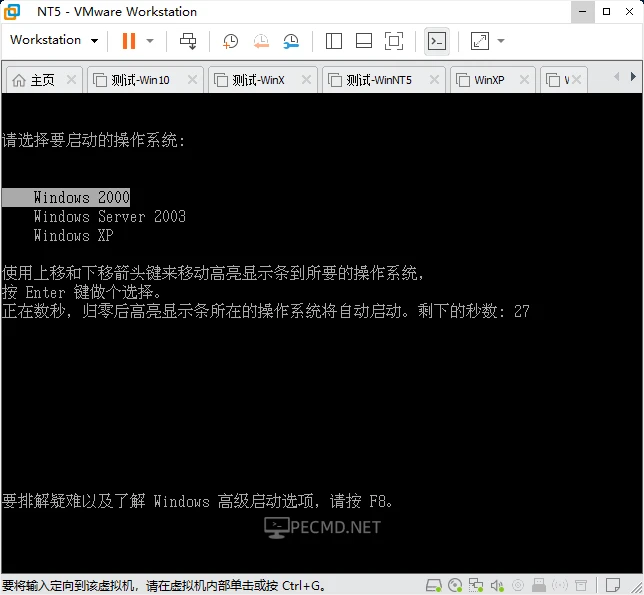This screenshot has width=644, height=595.
Task: Click the printer status icon
Action: 539,585
